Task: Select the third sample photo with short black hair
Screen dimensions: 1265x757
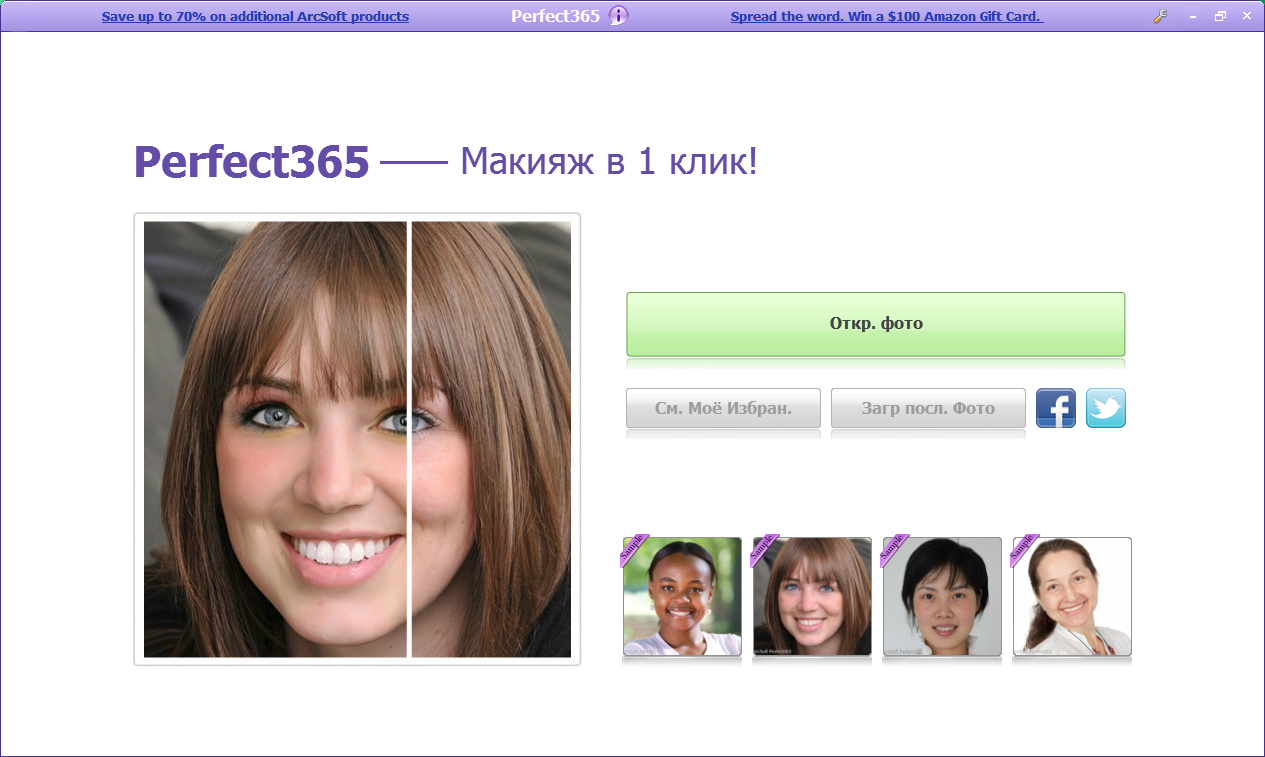Action: click(x=942, y=596)
